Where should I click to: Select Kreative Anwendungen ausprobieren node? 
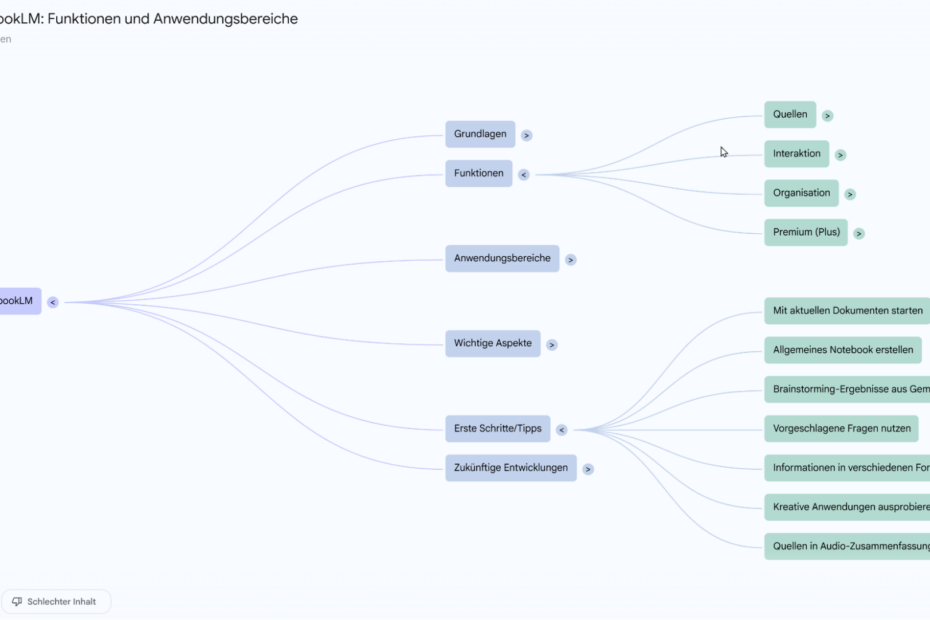point(847,507)
